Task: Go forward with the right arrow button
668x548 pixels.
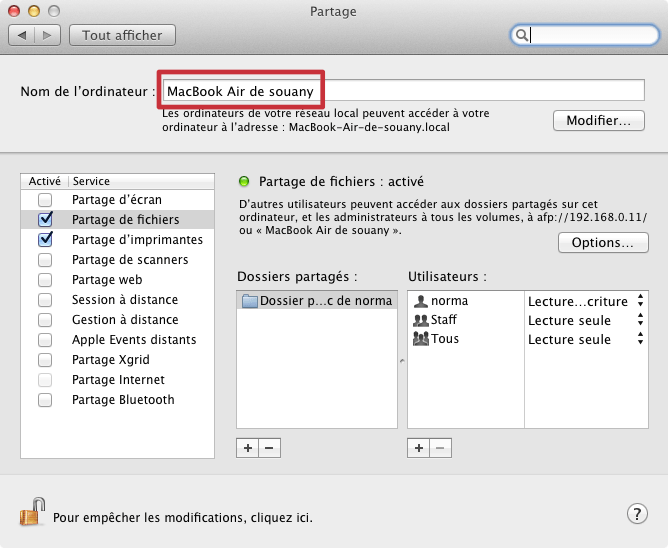Action: (x=47, y=35)
